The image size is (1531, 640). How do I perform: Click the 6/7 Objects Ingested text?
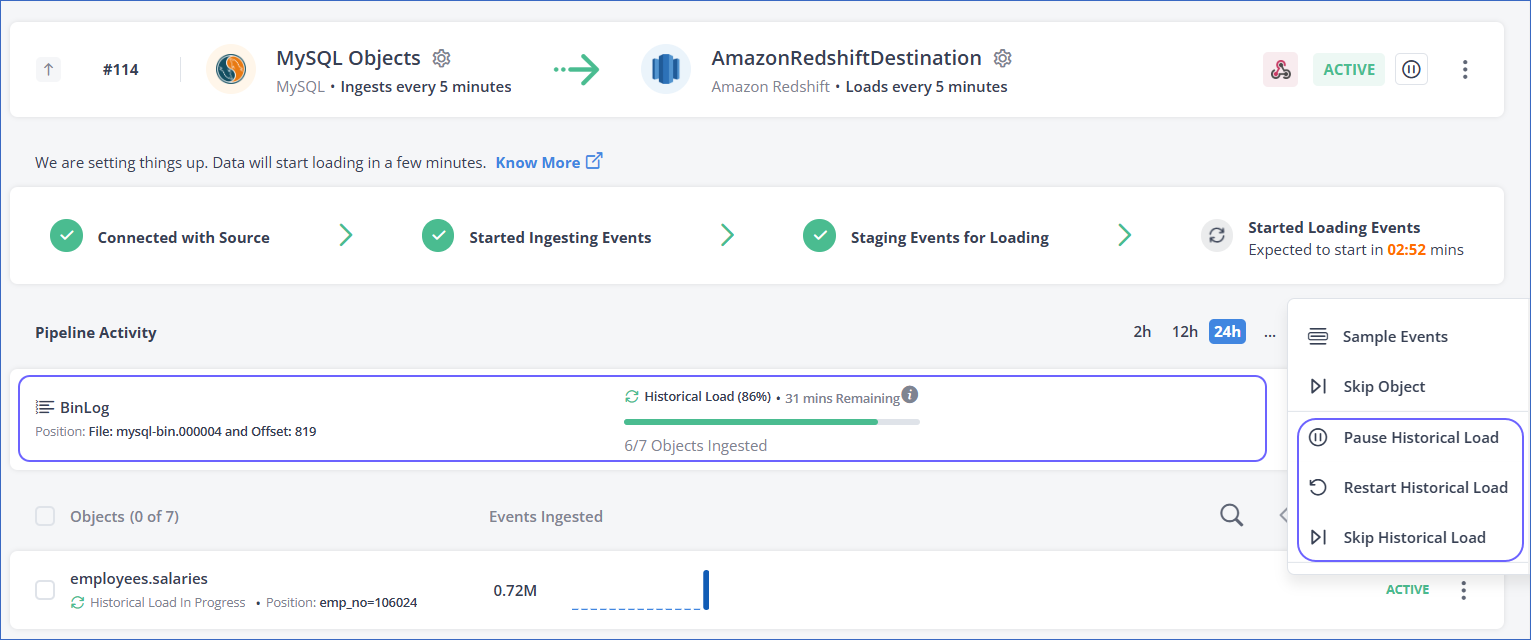[695, 446]
